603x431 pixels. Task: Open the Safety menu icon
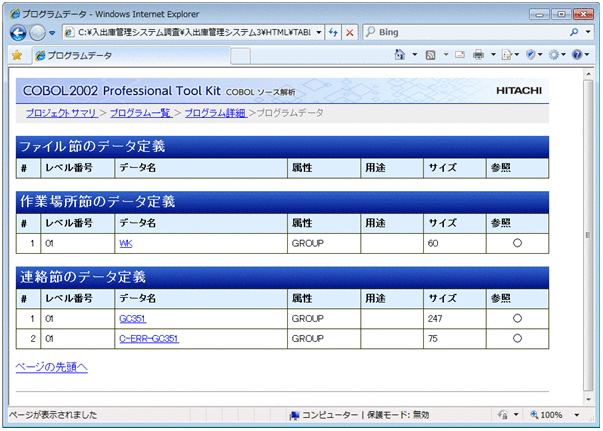531,55
